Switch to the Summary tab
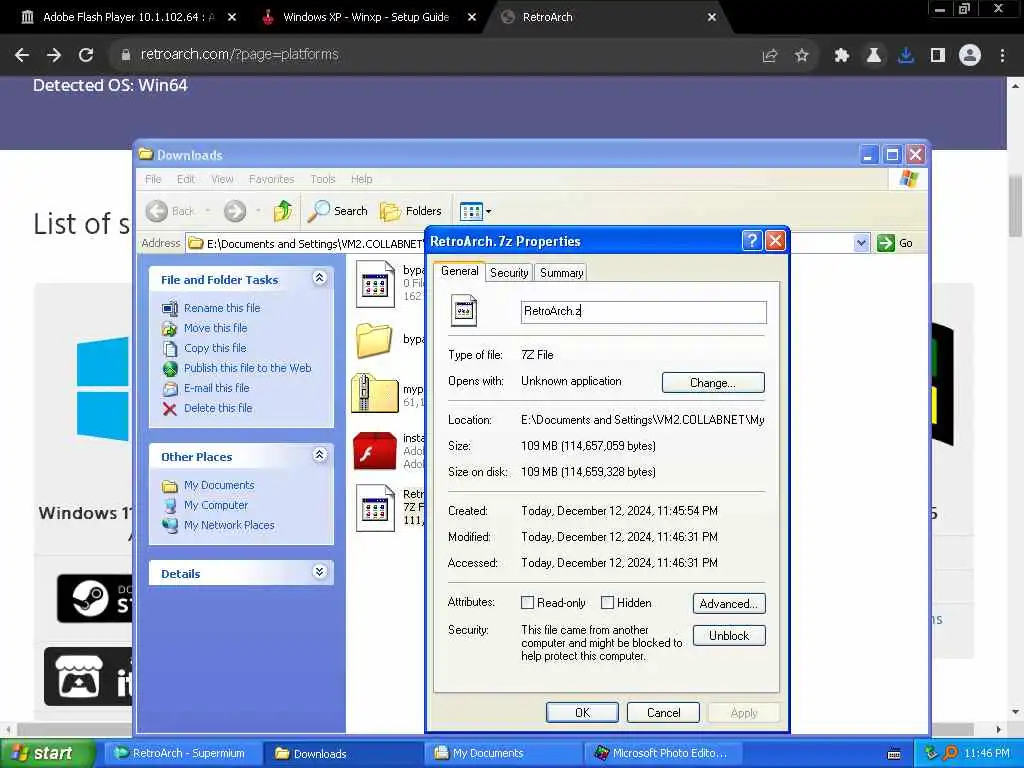This screenshot has height=768, width=1024. point(562,273)
